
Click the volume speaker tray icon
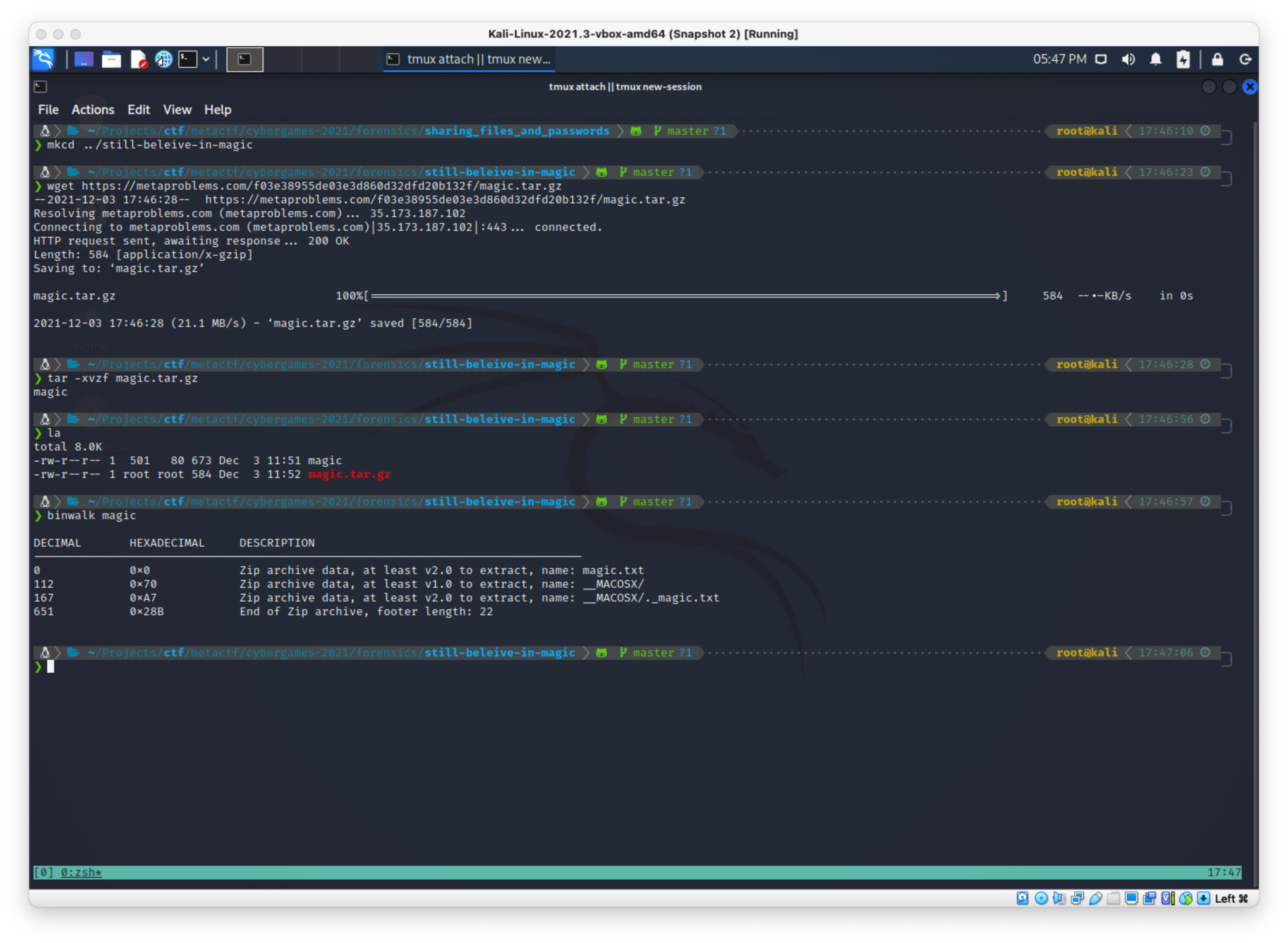click(x=1128, y=59)
